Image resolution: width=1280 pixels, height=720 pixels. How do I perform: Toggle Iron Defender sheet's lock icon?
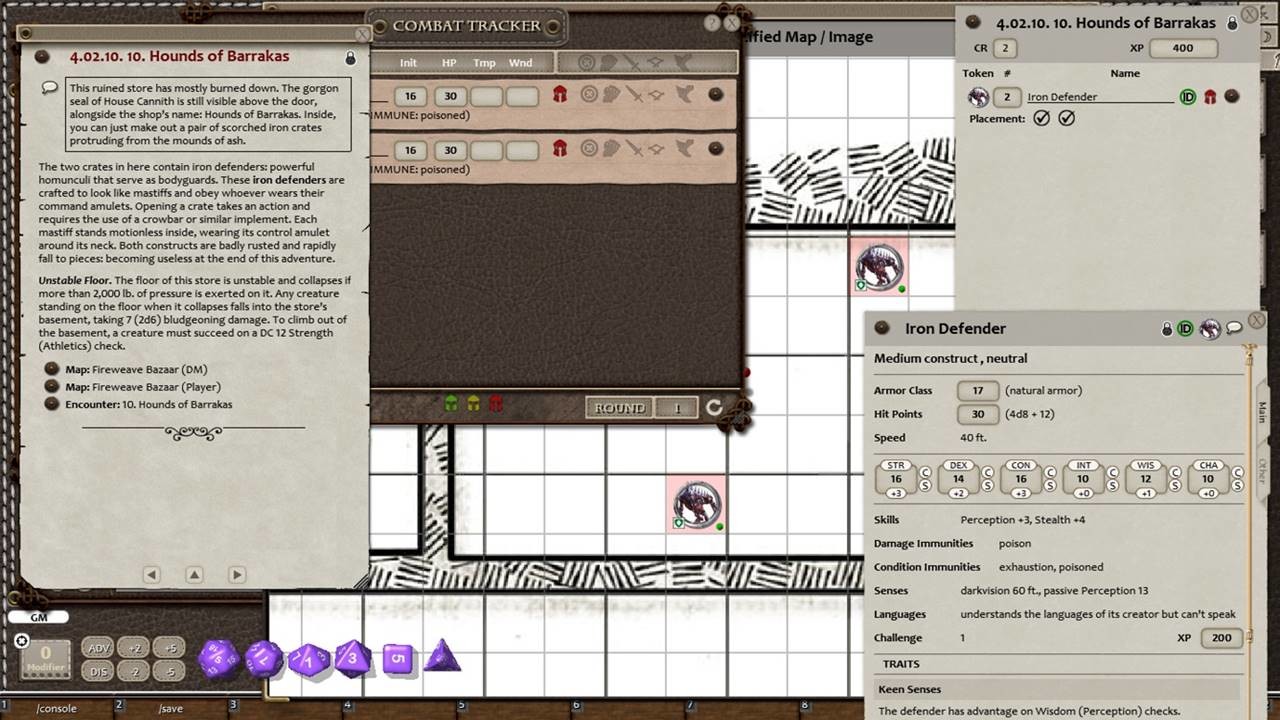pos(1166,329)
